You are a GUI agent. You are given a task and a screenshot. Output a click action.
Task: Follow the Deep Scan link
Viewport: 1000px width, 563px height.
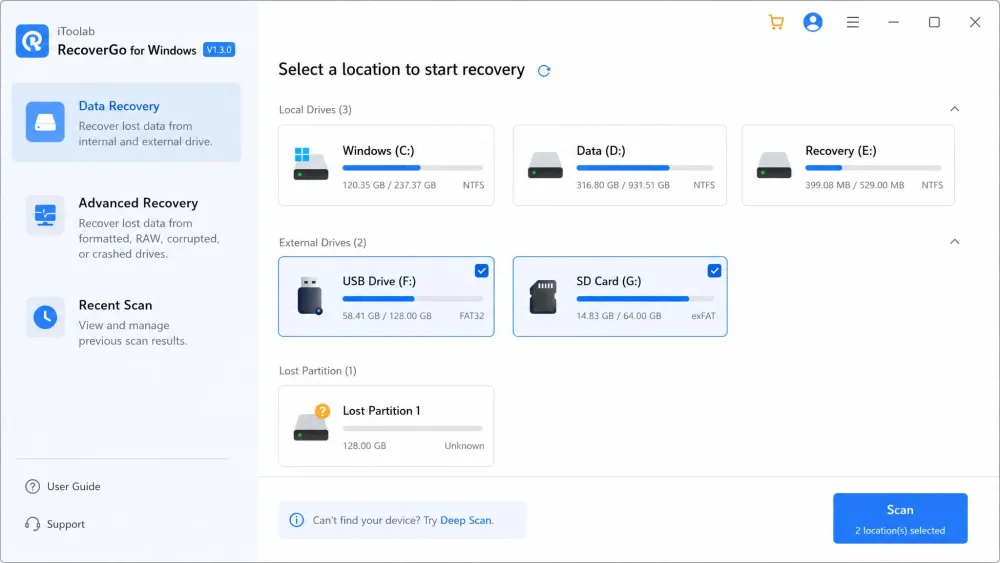click(x=466, y=520)
